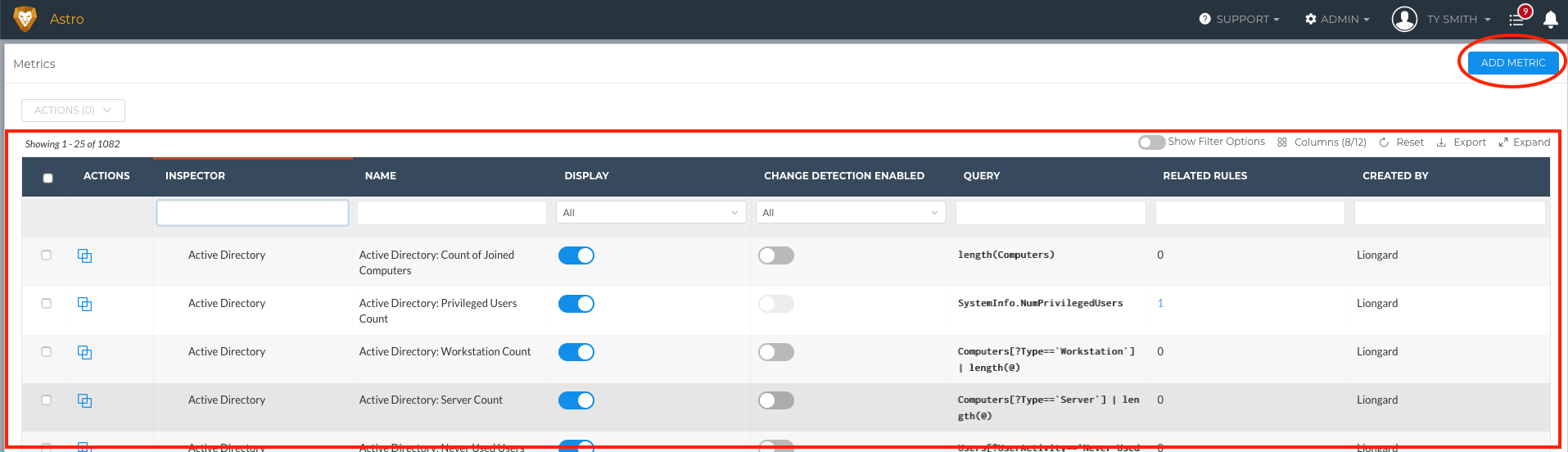The width and height of the screenshot is (1568, 452).
Task: Turn off Display for Count of Joined Computers
Action: 576,255
